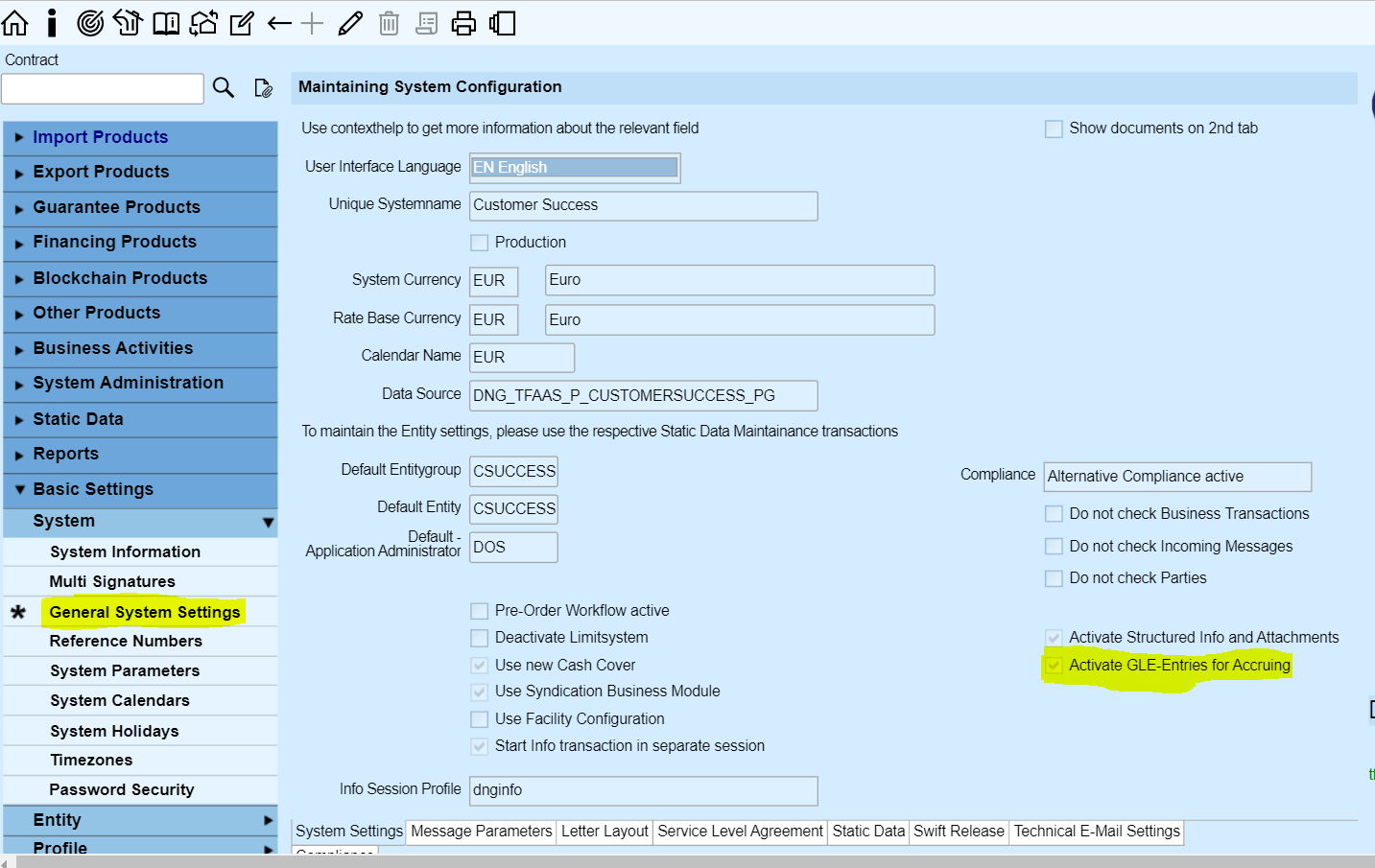1375x868 pixels.
Task: Open the Info 'i' icon in the toolbar
Action: (x=52, y=23)
